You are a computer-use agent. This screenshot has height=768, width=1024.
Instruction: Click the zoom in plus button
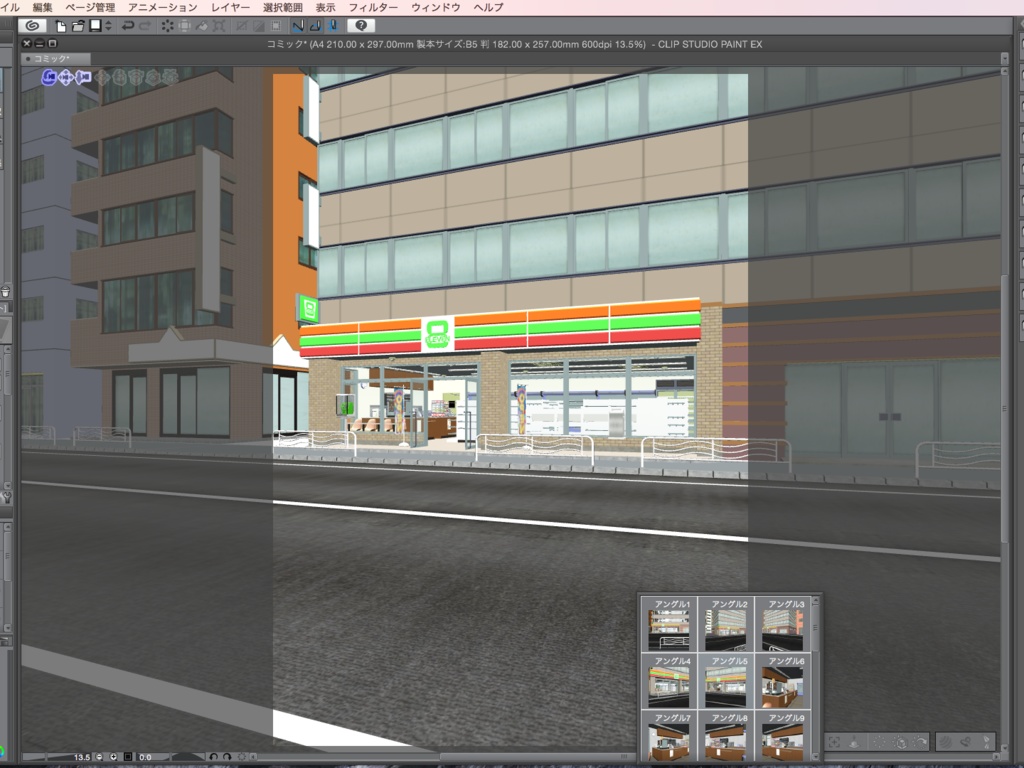113,757
